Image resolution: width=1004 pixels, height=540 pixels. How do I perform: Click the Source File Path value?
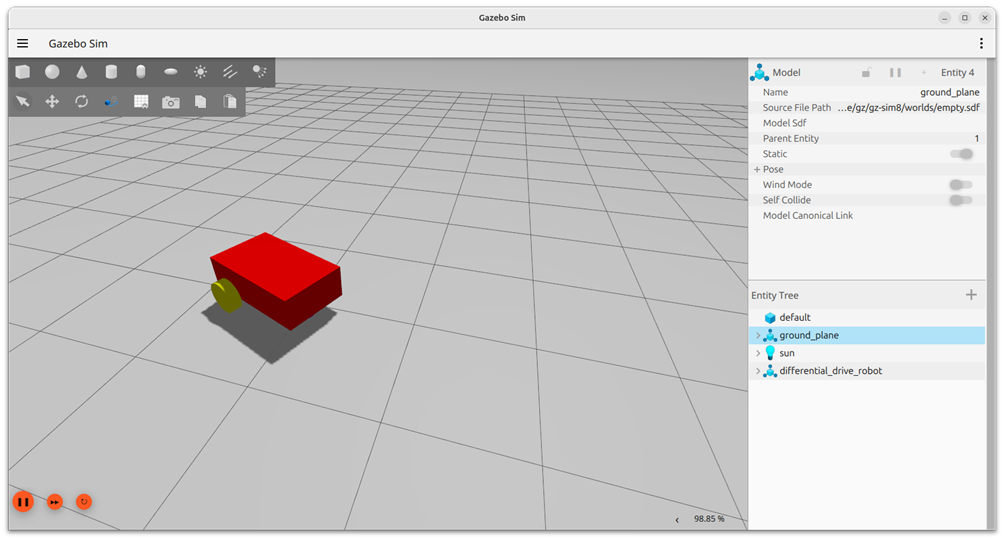pos(908,108)
